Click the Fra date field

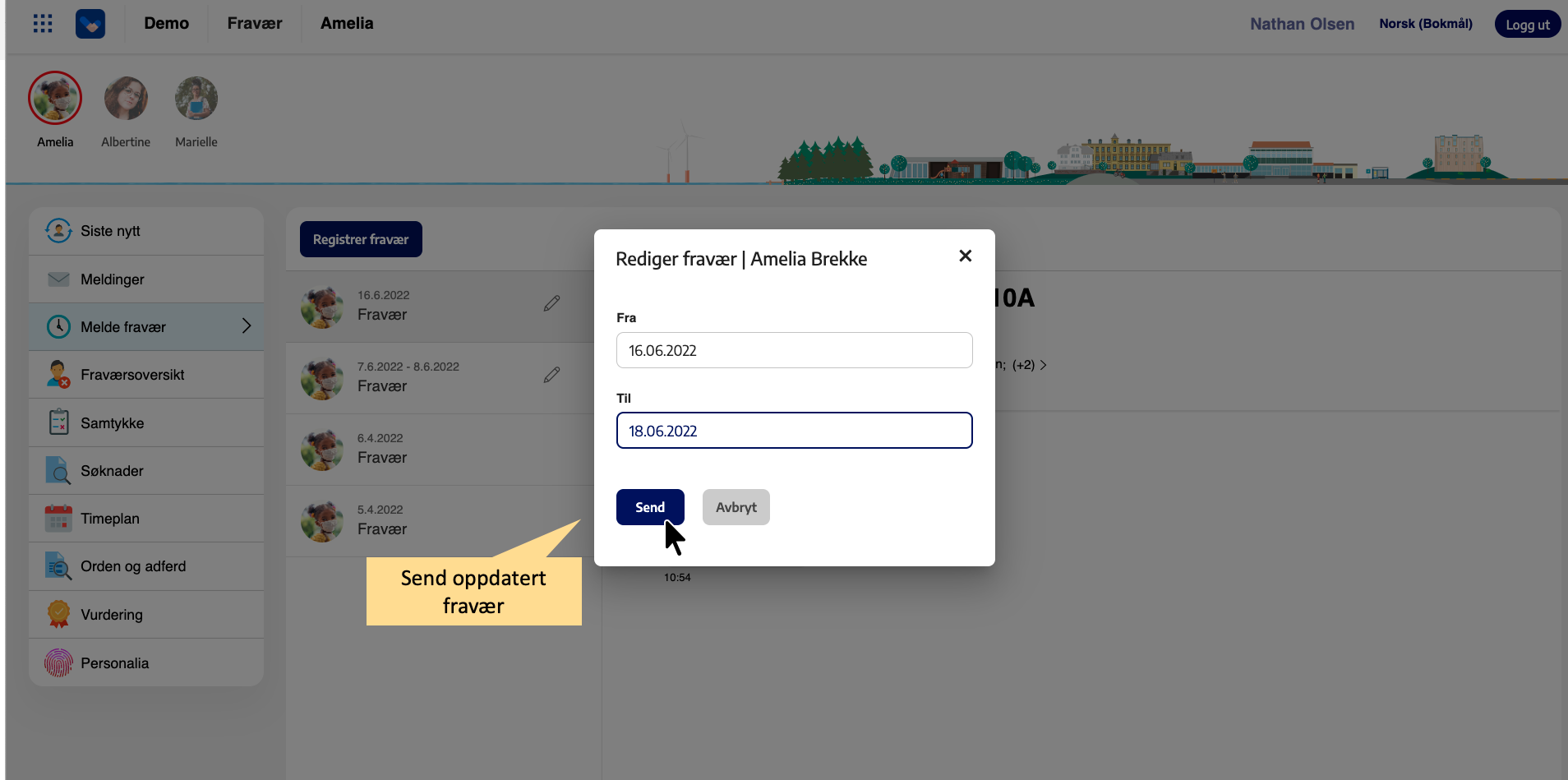click(x=794, y=351)
